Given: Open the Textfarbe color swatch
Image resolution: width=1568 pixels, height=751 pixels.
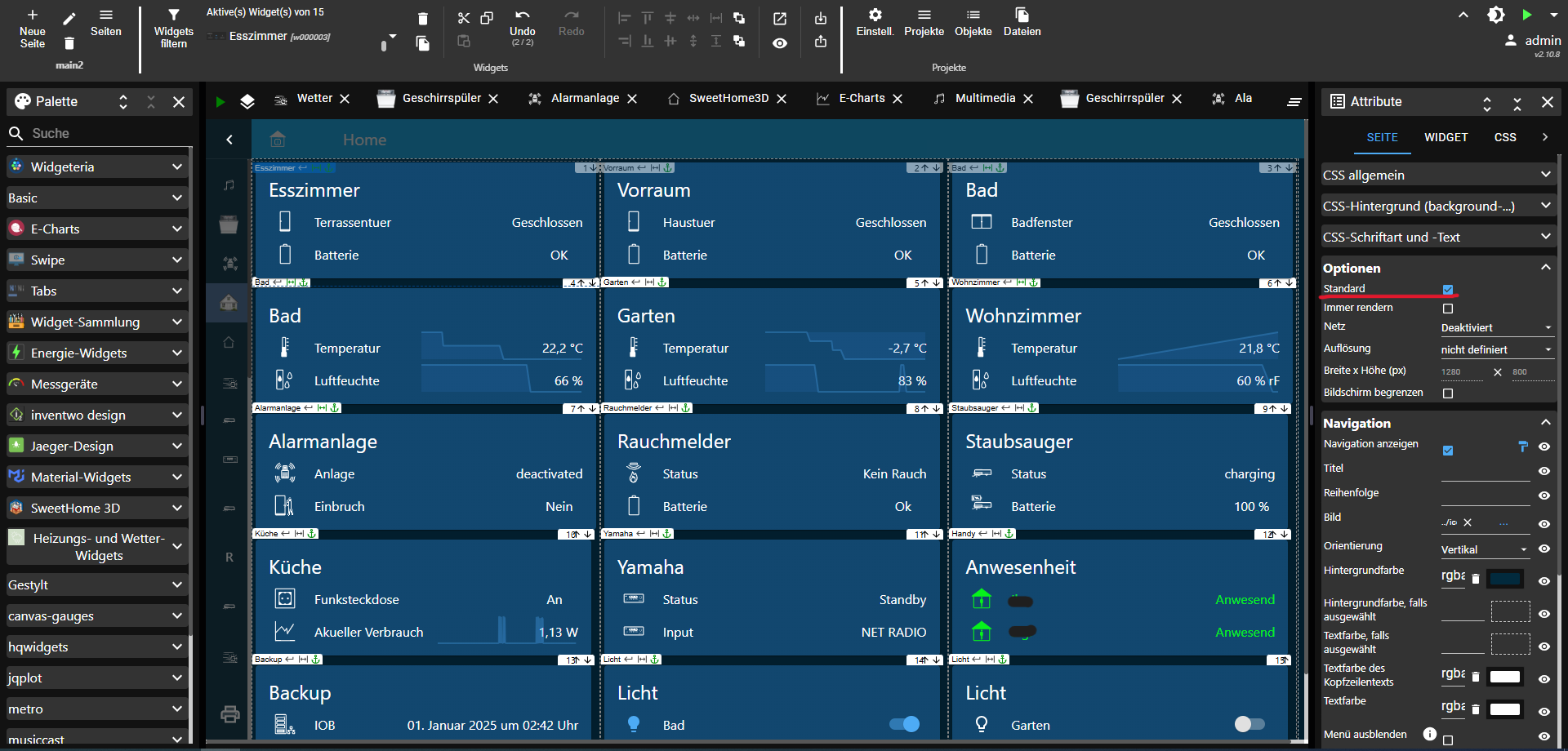Looking at the screenshot, I should [x=1505, y=709].
